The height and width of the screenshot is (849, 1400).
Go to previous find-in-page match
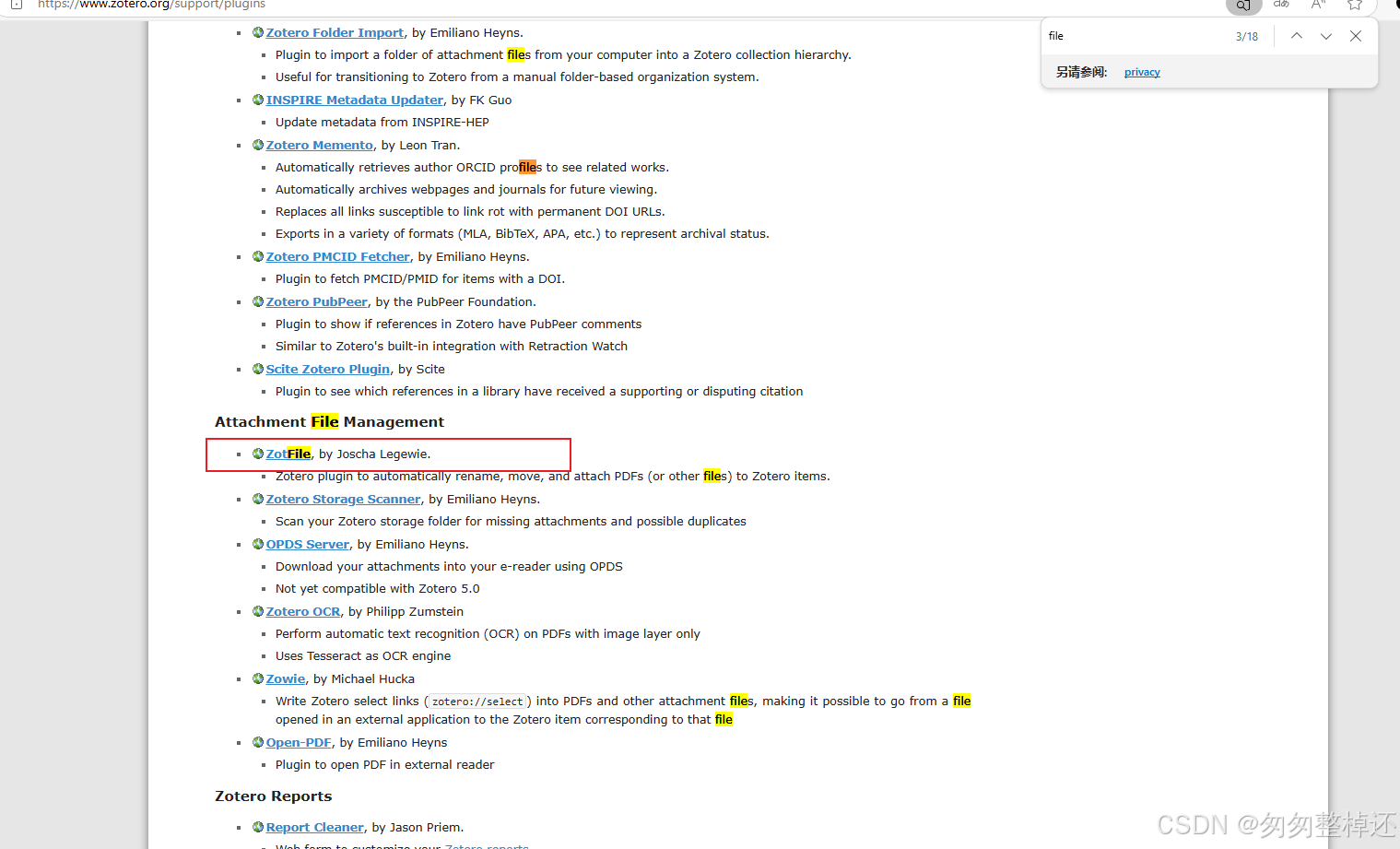click(x=1297, y=36)
